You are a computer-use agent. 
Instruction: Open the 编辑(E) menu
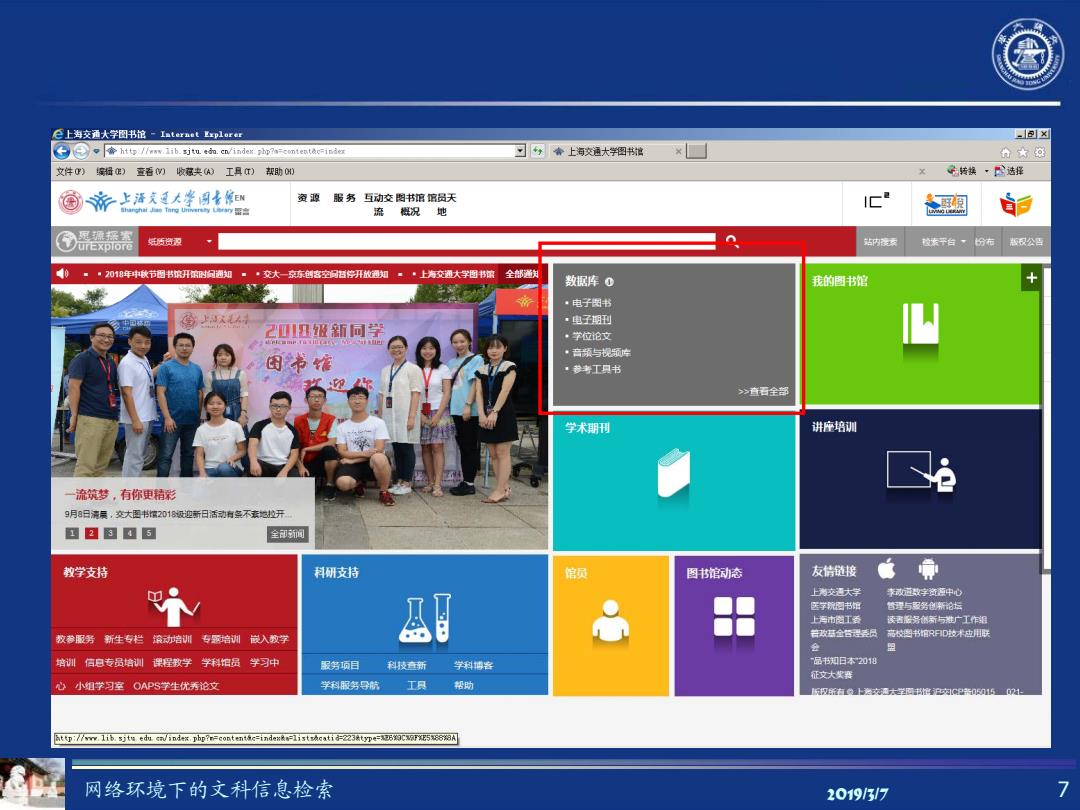(110, 172)
